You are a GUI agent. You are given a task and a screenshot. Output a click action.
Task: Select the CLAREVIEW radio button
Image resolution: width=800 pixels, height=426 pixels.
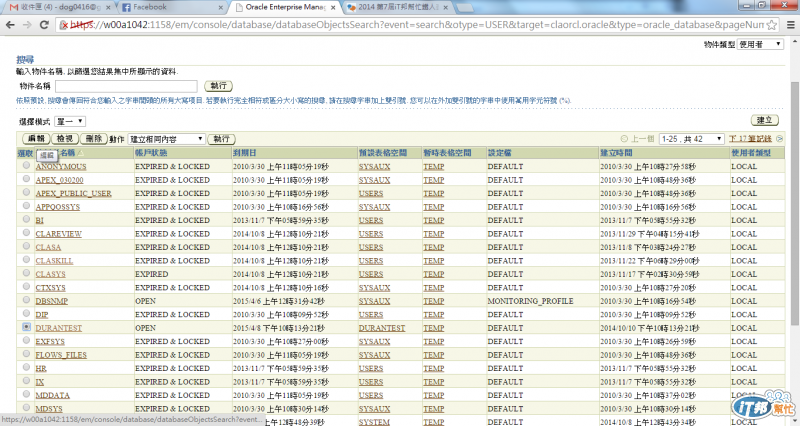tap(26, 233)
